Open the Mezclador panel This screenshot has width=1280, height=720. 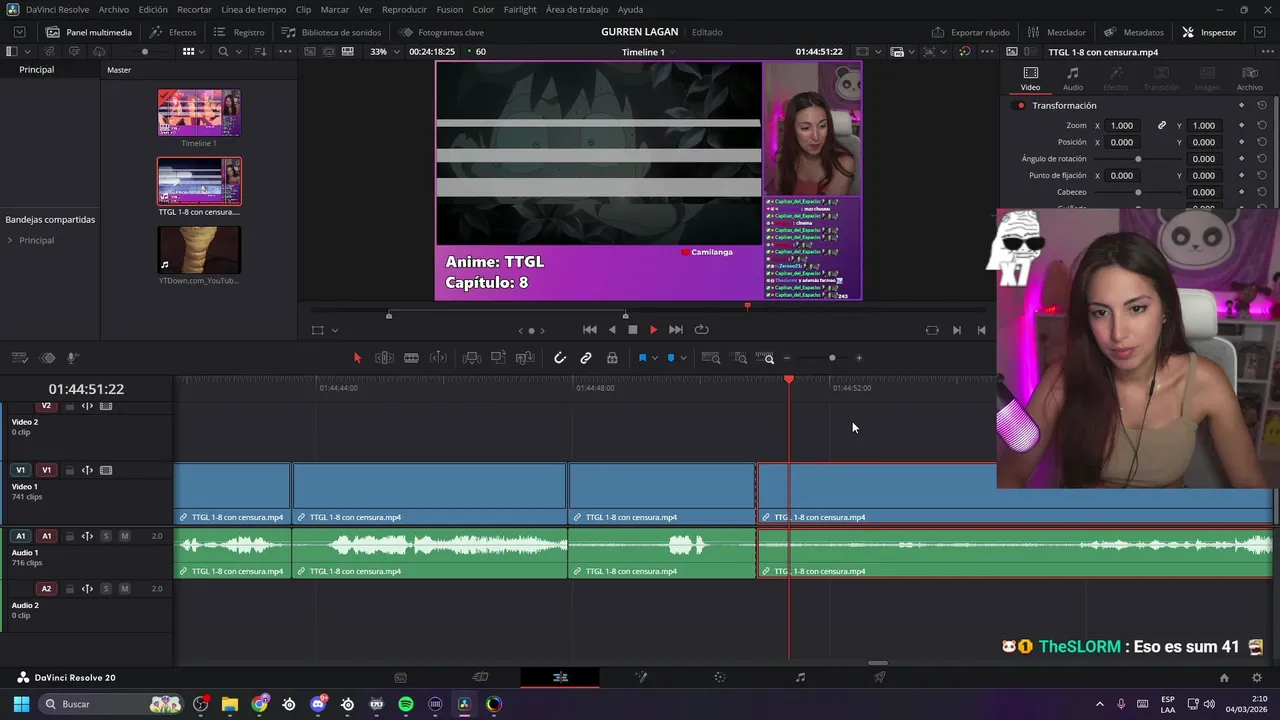coord(1057,32)
